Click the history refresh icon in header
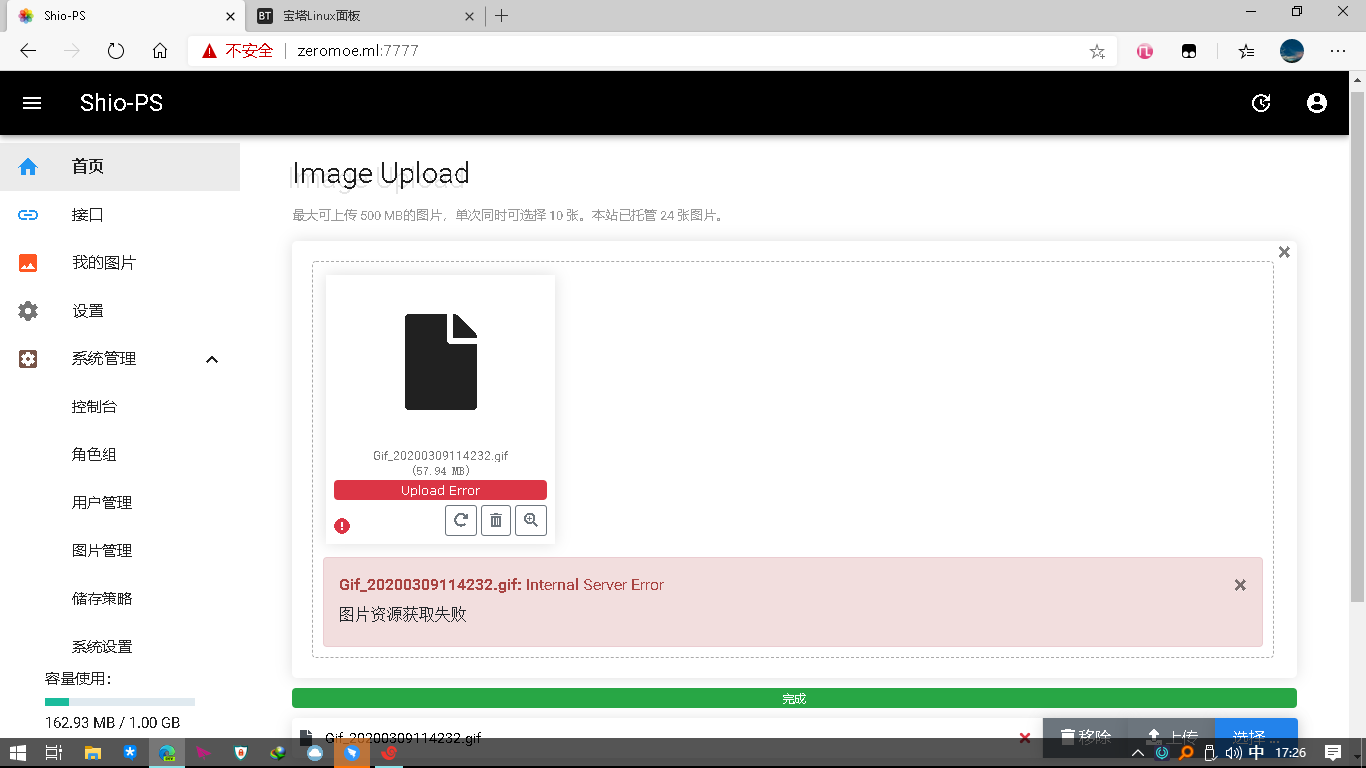This screenshot has height=768, width=1366. 1261,103
